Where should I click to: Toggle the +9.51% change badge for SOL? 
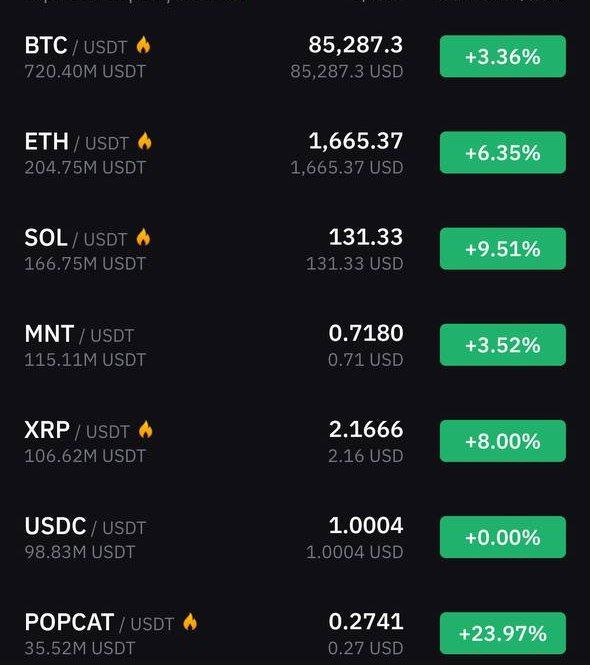503,249
